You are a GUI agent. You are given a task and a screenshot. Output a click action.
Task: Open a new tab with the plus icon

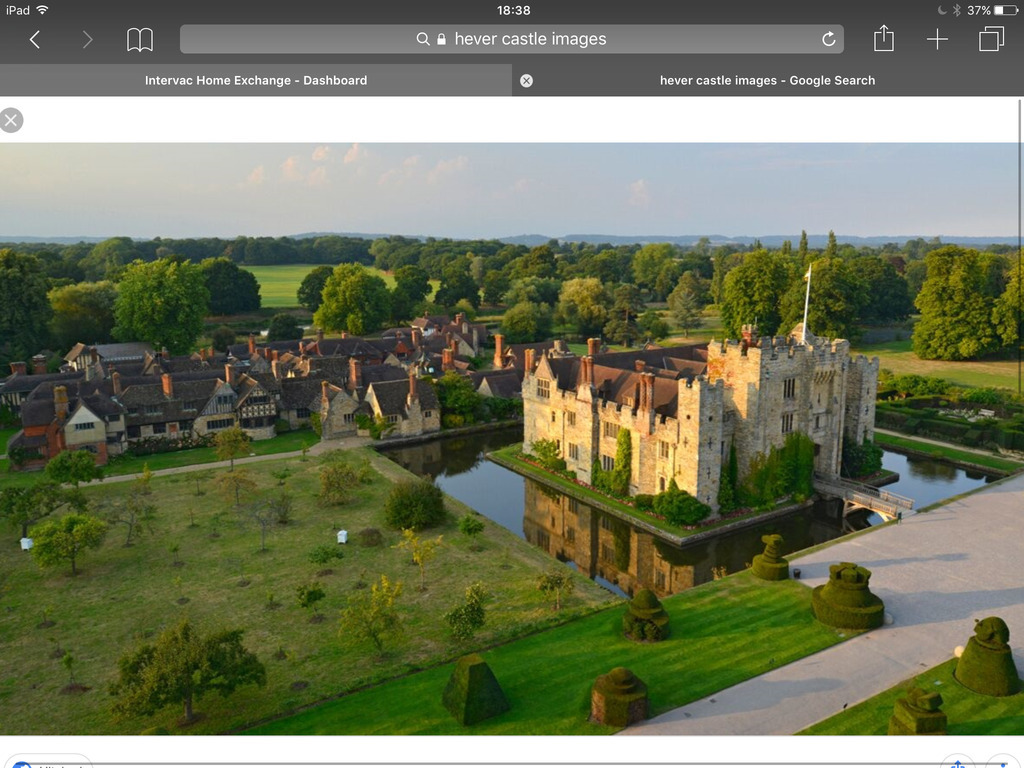[x=938, y=39]
